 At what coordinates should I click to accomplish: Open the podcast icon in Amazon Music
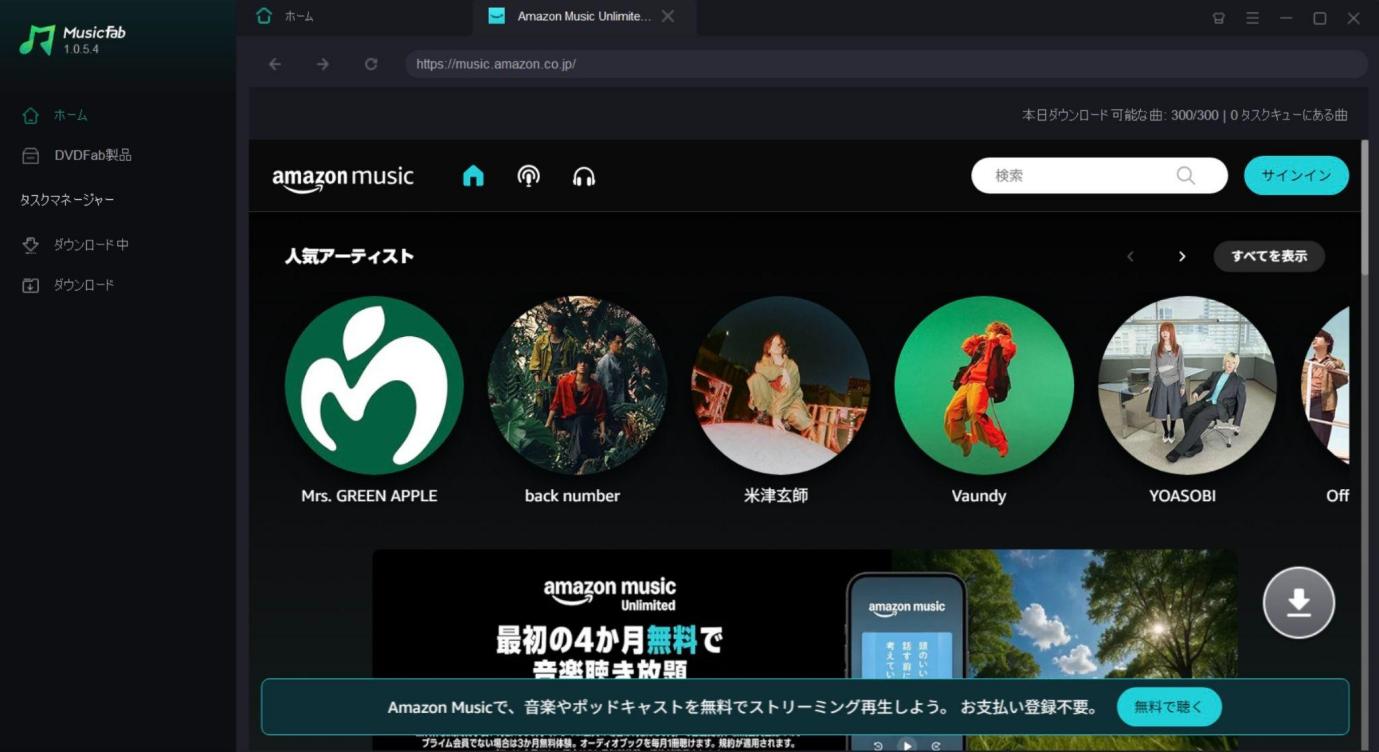tap(528, 176)
